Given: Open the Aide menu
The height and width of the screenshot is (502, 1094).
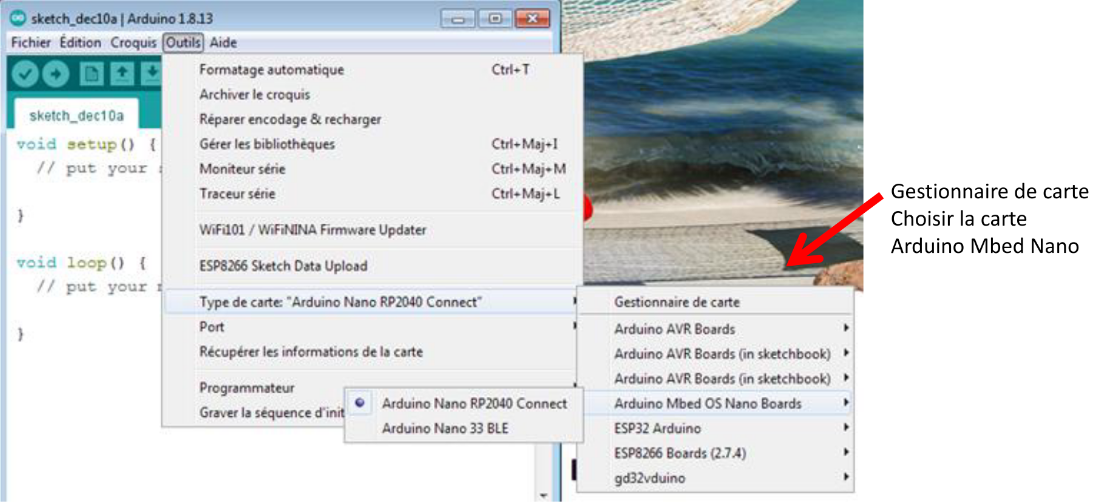Looking at the screenshot, I should click(x=223, y=43).
